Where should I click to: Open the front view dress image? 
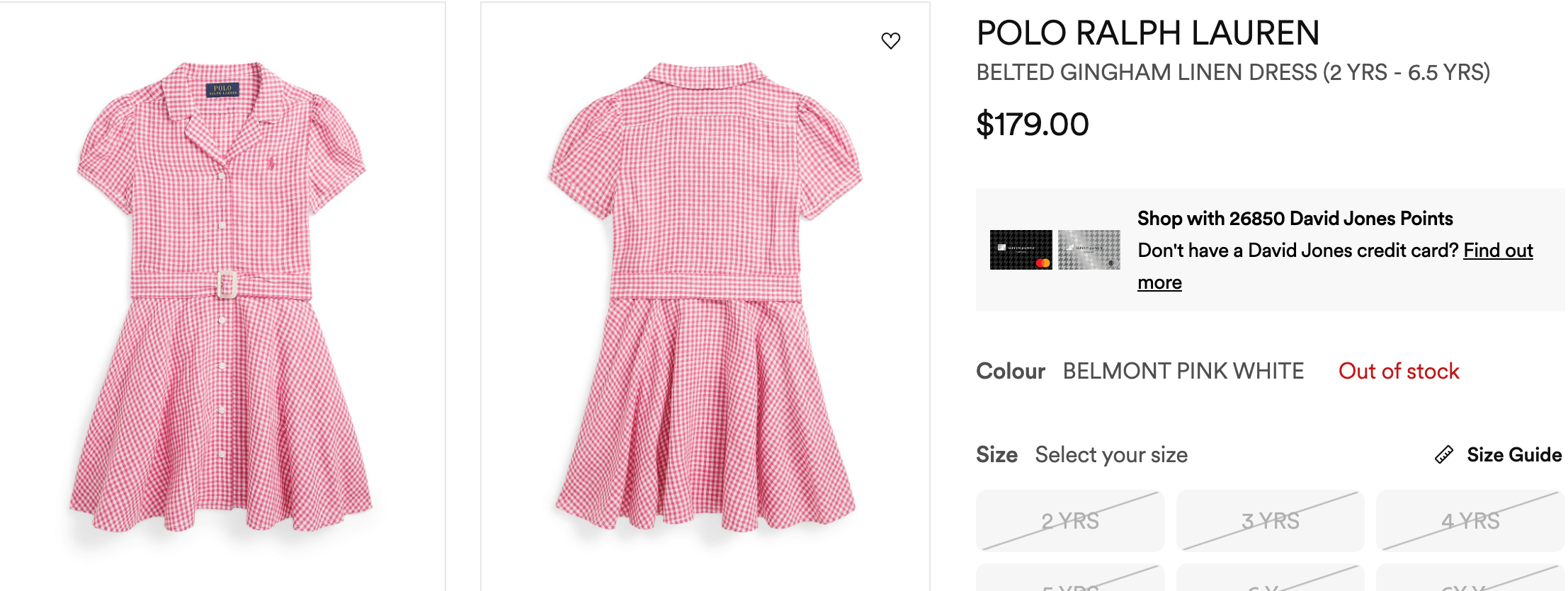coord(222,296)
